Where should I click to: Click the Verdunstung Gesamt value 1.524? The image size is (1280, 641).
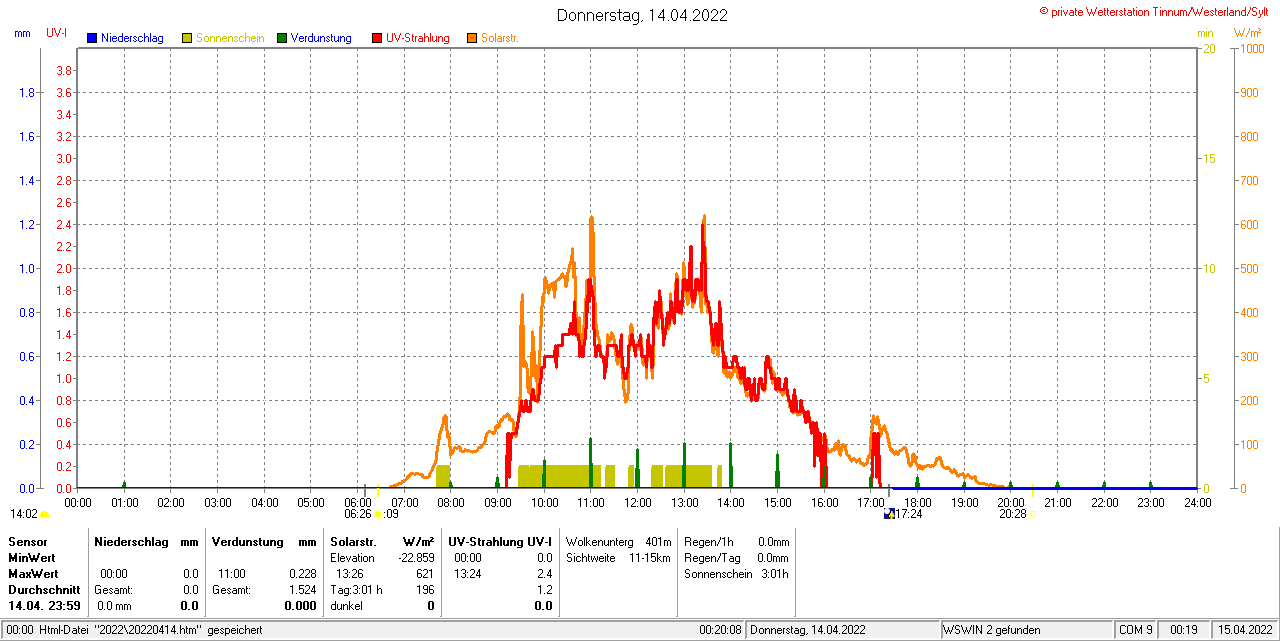[302, 590]
